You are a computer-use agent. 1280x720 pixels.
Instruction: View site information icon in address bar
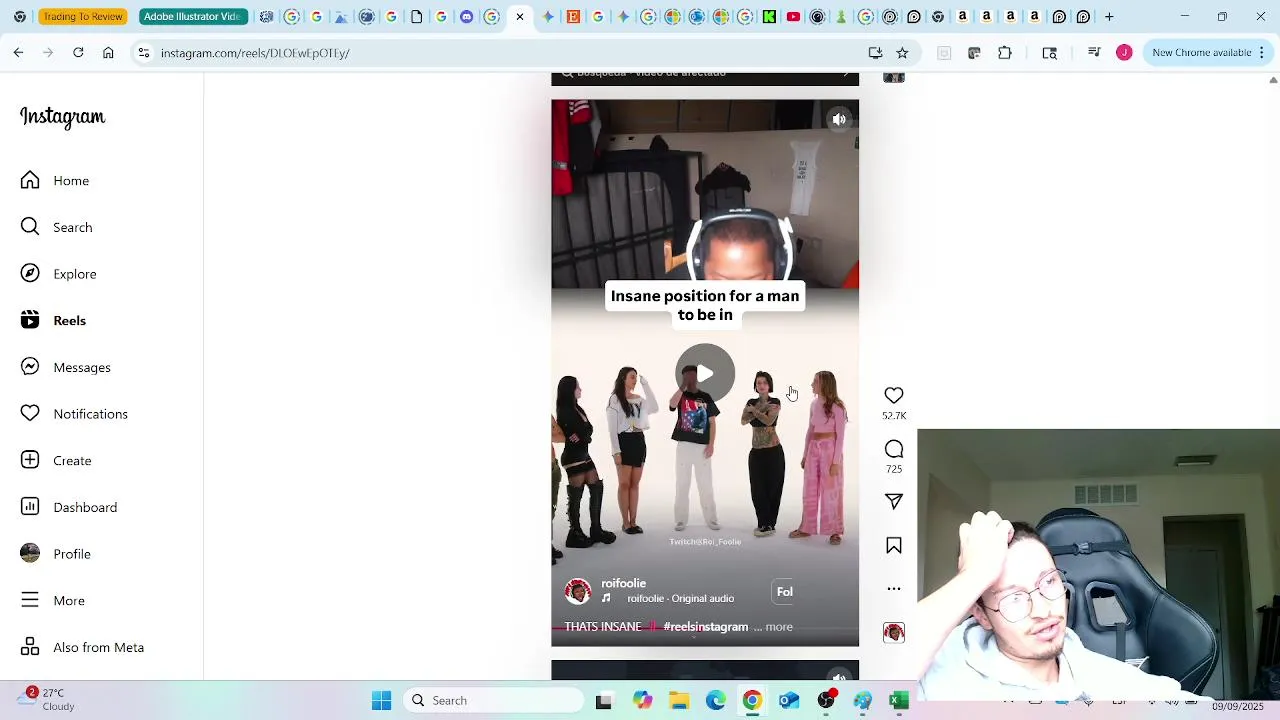[144, 53]
